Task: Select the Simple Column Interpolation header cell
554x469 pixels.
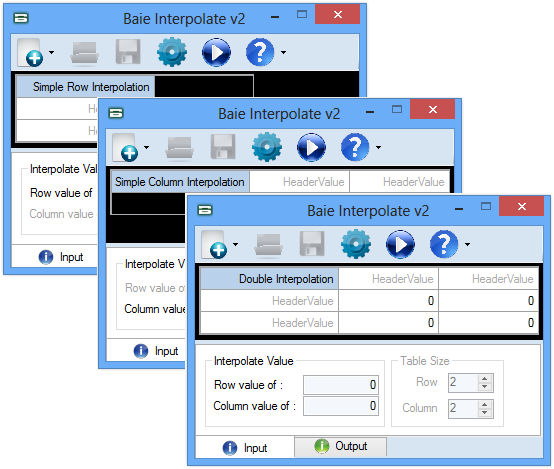Action: pyautogui.click(x=180, y=182)
